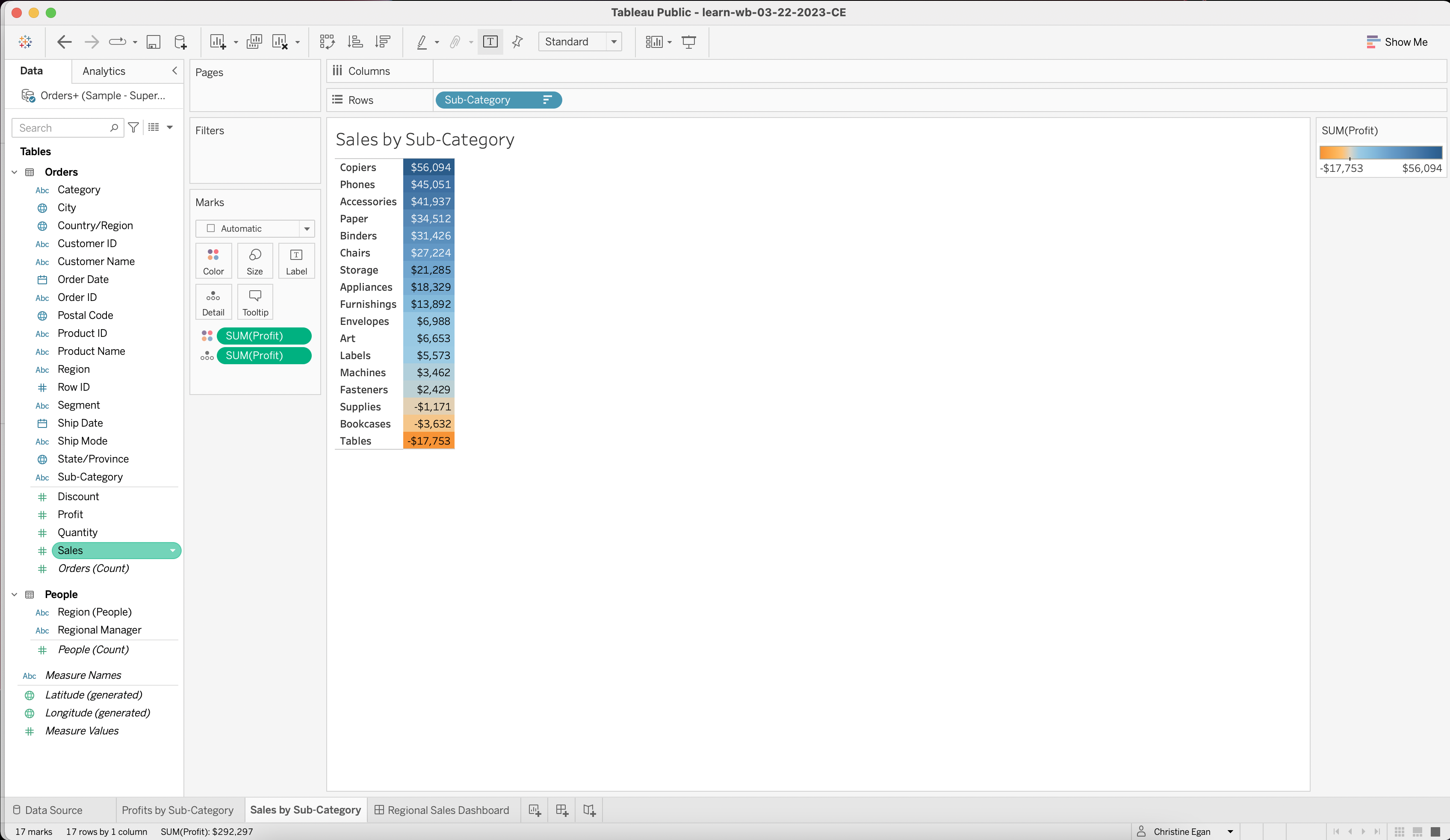Collapse the Orders table tree
1450x840 pixels.
[x=15, y=172]
